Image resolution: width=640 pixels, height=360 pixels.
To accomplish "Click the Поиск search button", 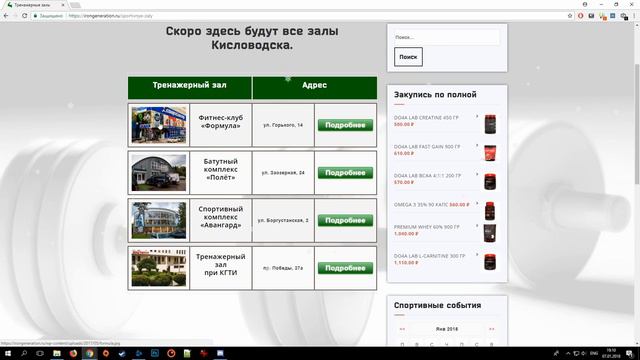I will [x=408, y=57].
